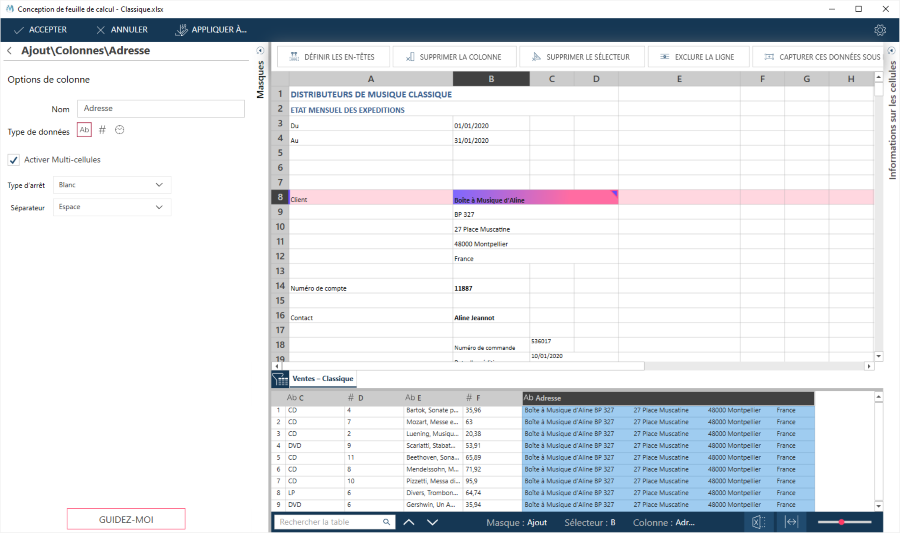900x533 pixels.
Task: Click Appliquer à... in the top bar
Action: coord(211,30)
